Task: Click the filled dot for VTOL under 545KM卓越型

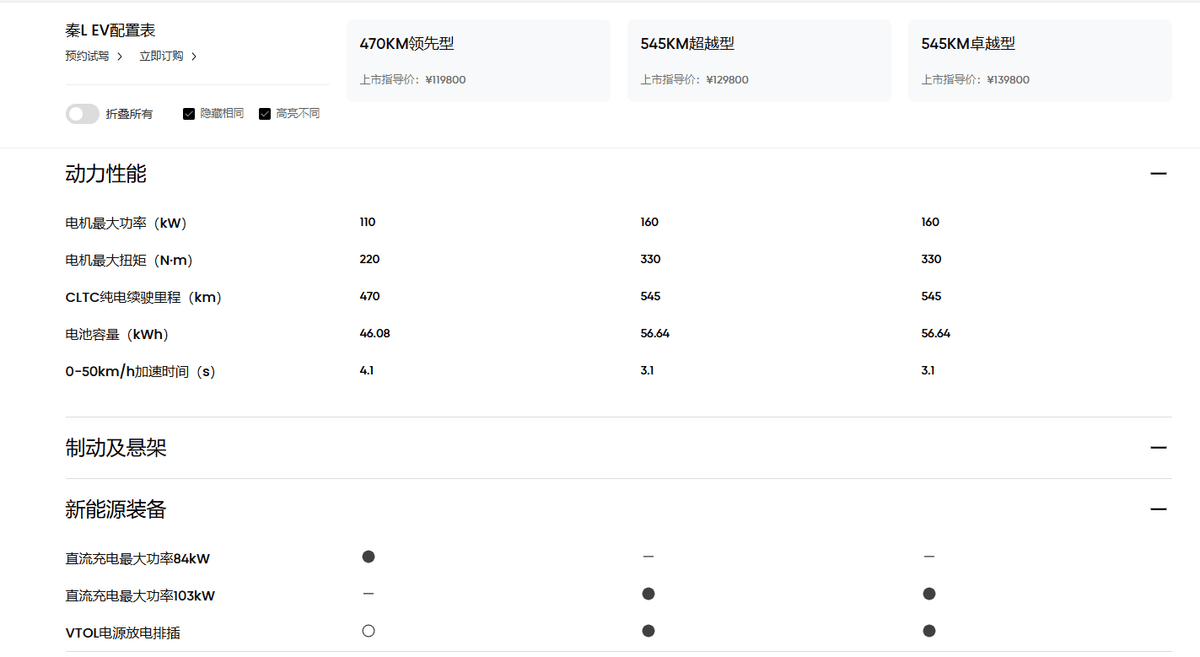Action: 929,631
